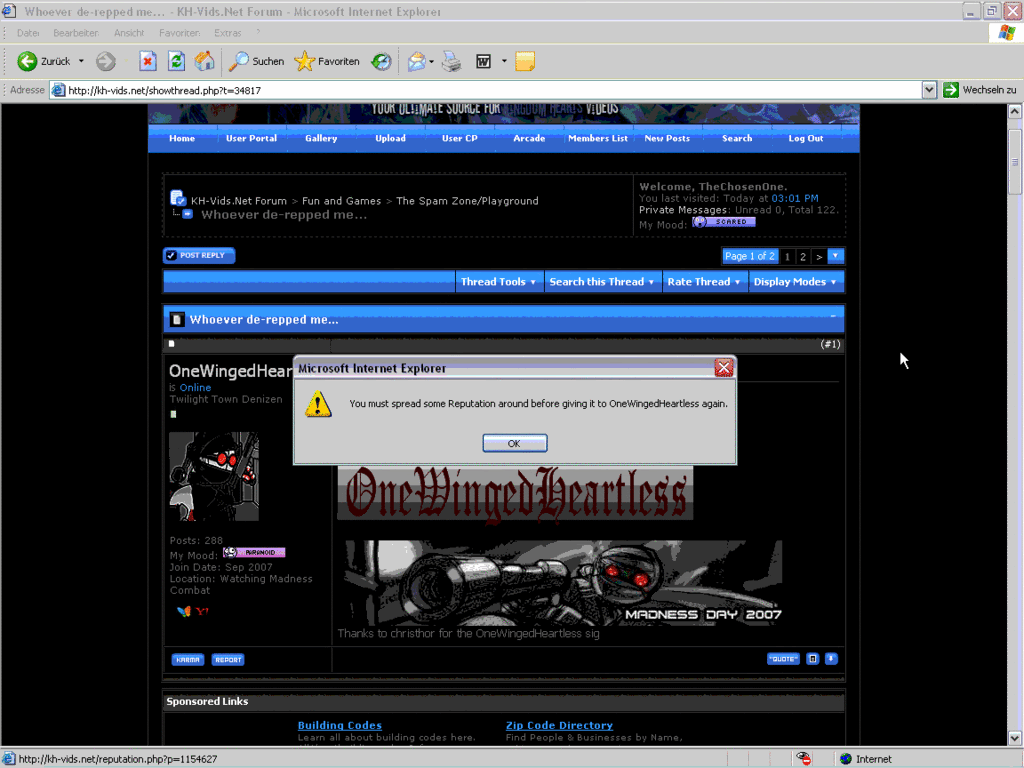Open Display Modes dropdown
The image size is (1024, 768).
coord(795,281)
